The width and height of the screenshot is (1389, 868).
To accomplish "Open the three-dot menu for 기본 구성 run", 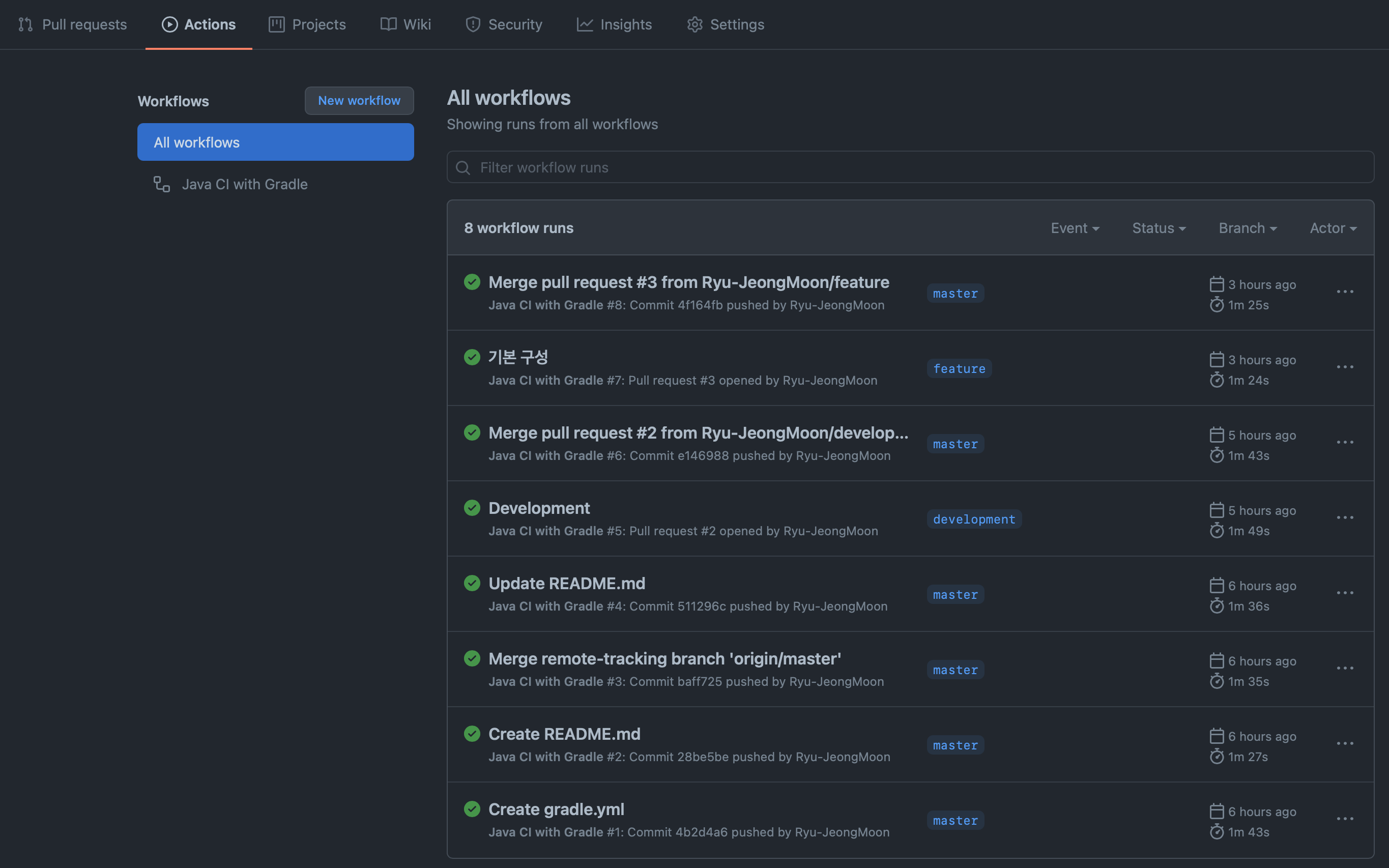I will [x=1345, y=367].
